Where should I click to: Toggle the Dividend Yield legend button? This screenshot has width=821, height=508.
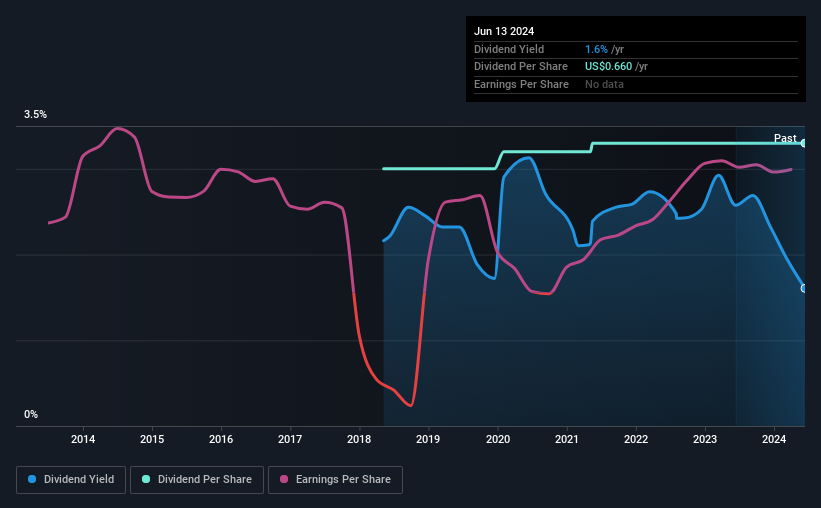tap(71, 480)
